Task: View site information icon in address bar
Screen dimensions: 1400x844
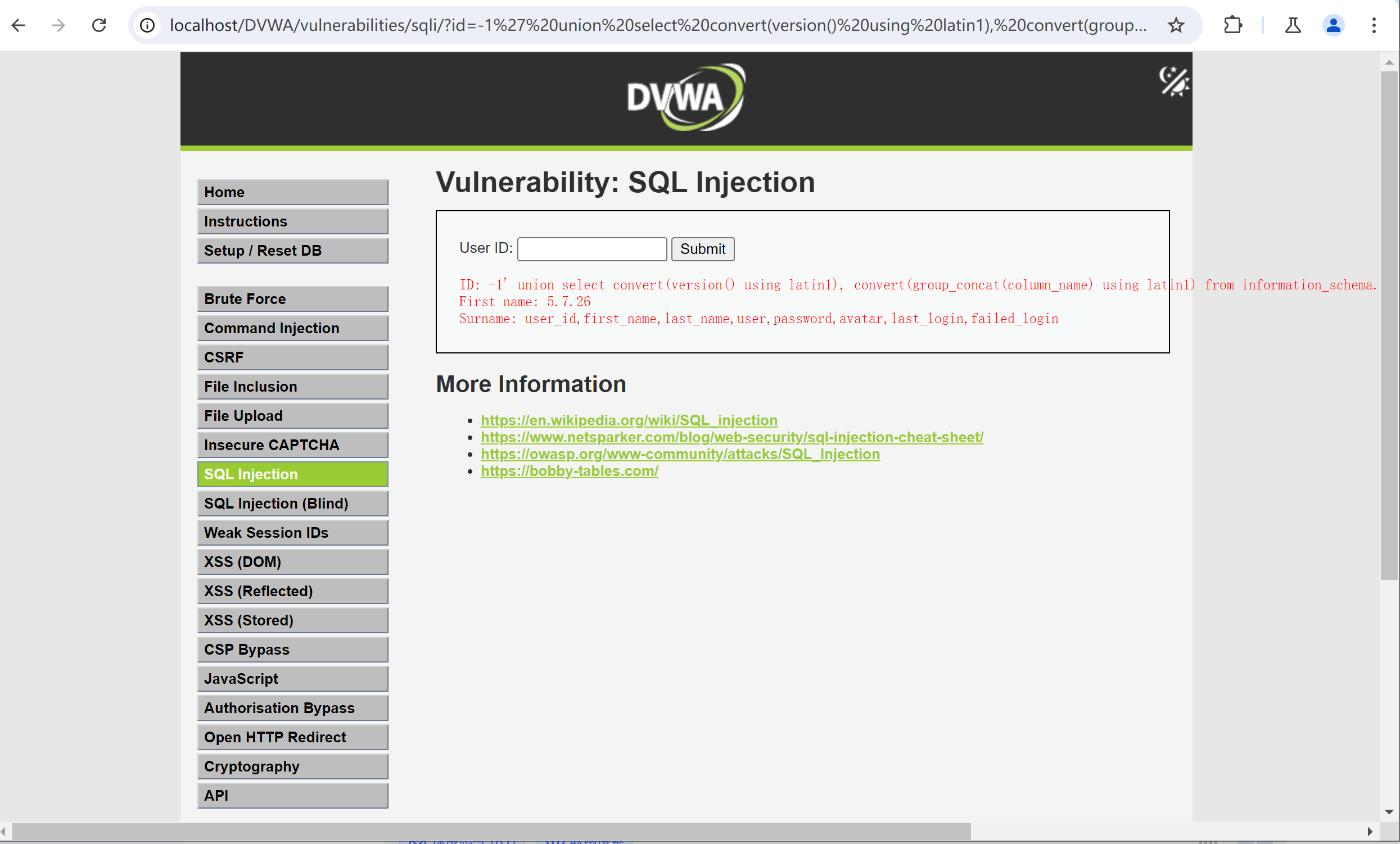Action: point(147,25)
